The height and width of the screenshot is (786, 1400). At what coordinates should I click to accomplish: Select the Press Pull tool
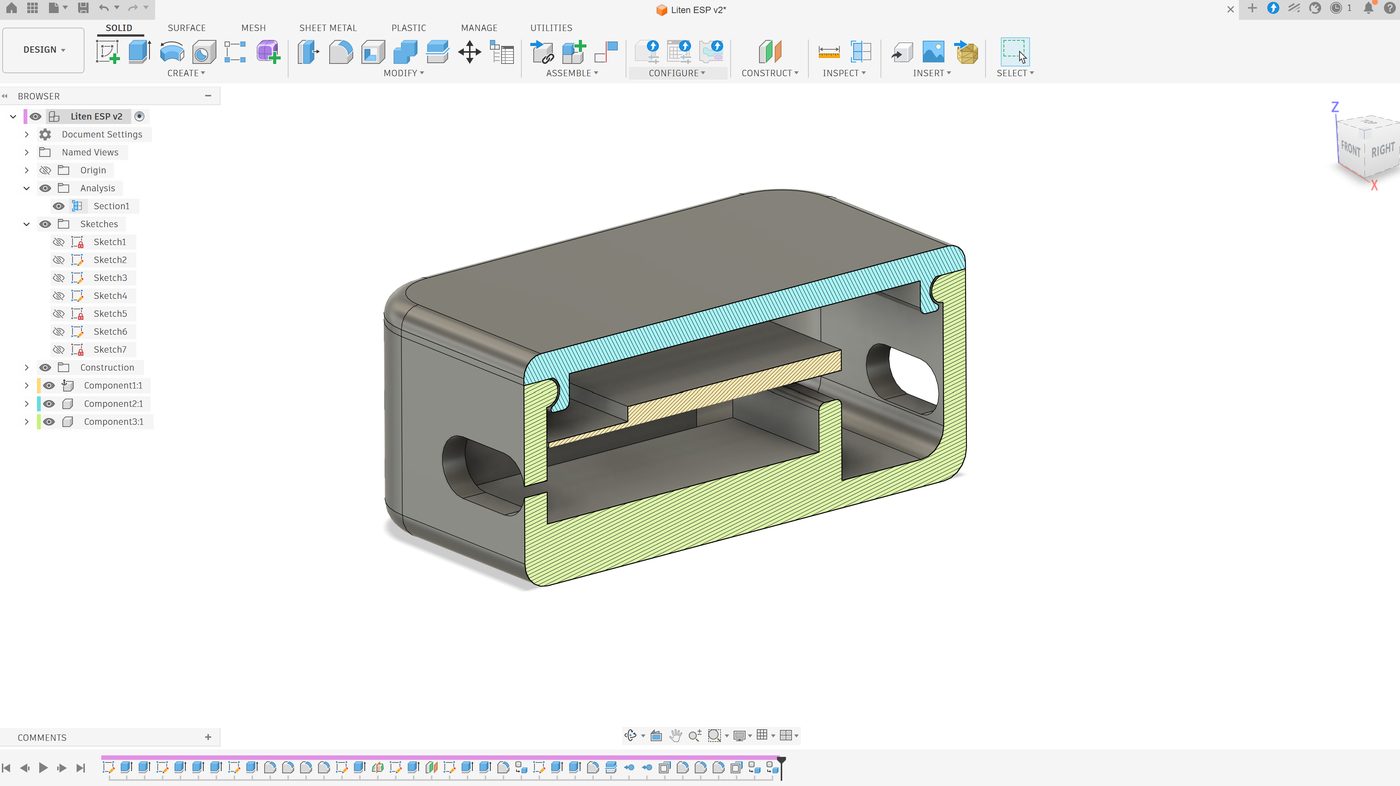[x=309, y=52]
